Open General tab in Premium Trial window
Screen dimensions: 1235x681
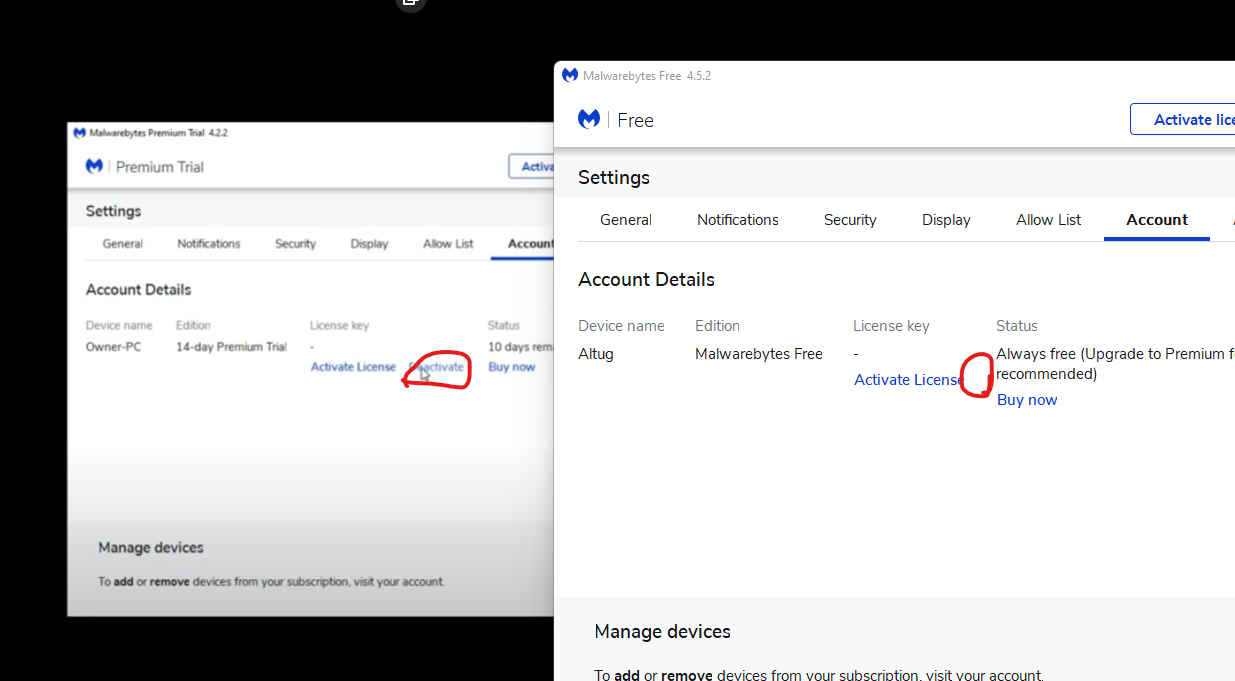pyautogui.click(x=123, y=243)
